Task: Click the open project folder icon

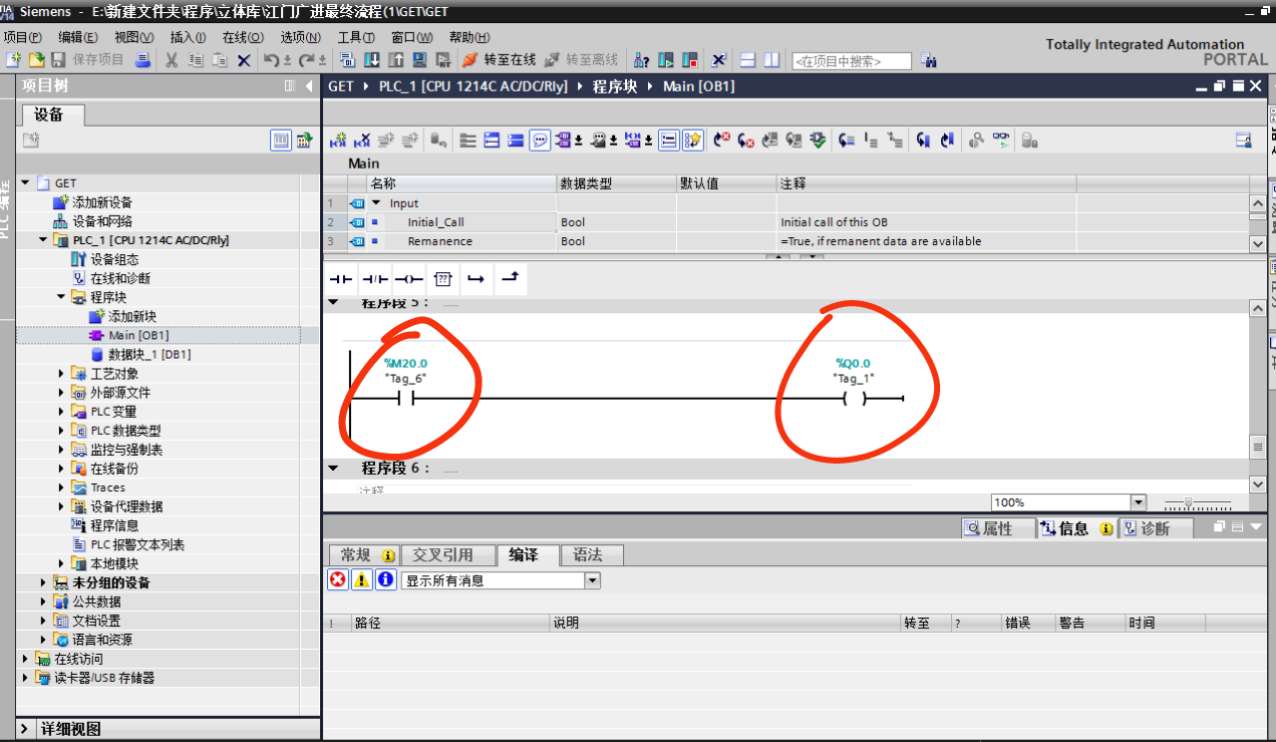Action: tap(36, 60)
